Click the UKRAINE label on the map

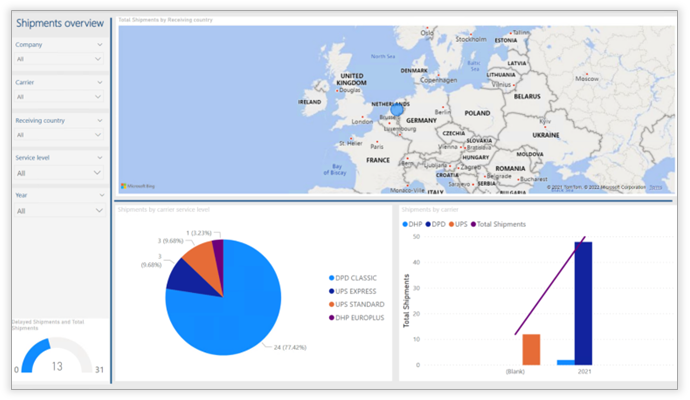546,135
